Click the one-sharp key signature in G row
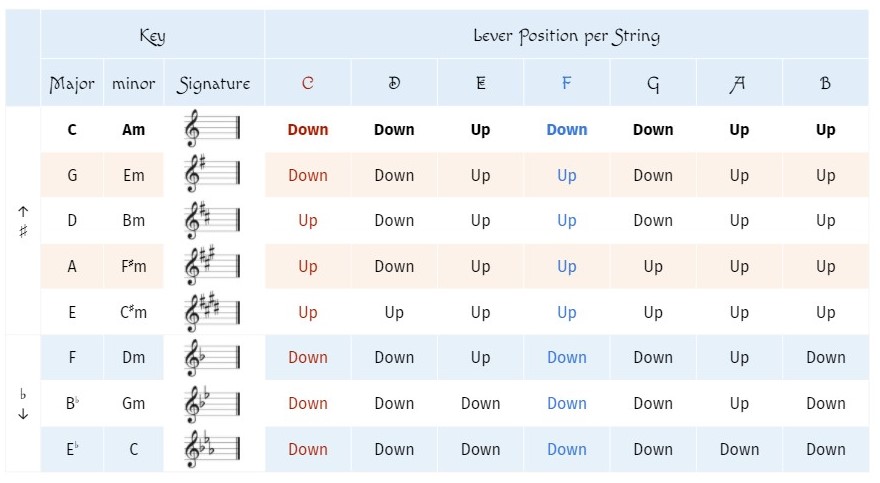The height and width of the screenshot is (483, 880). pos(212,175)
